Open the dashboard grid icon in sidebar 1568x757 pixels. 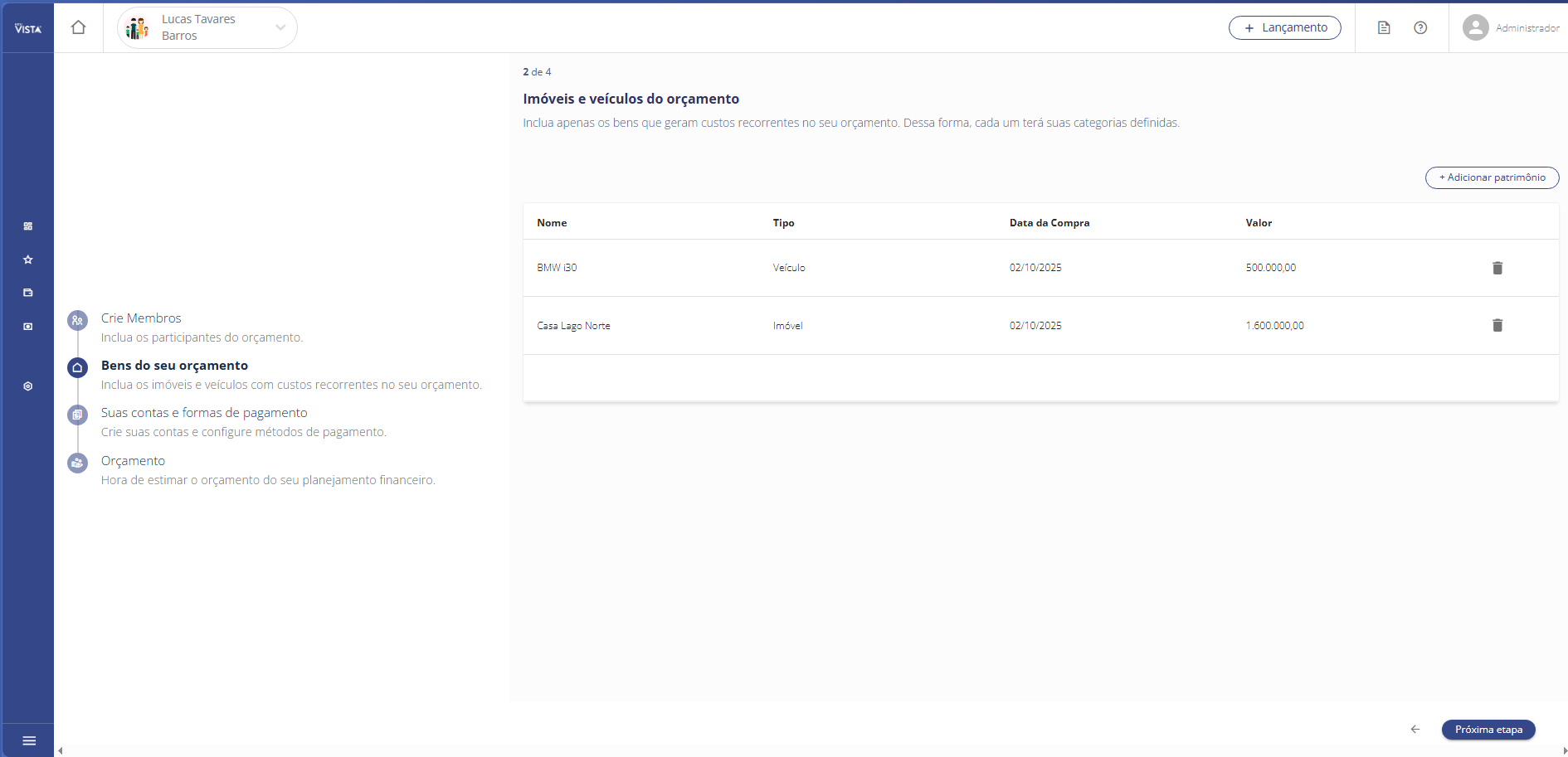[x=28, y=226]
